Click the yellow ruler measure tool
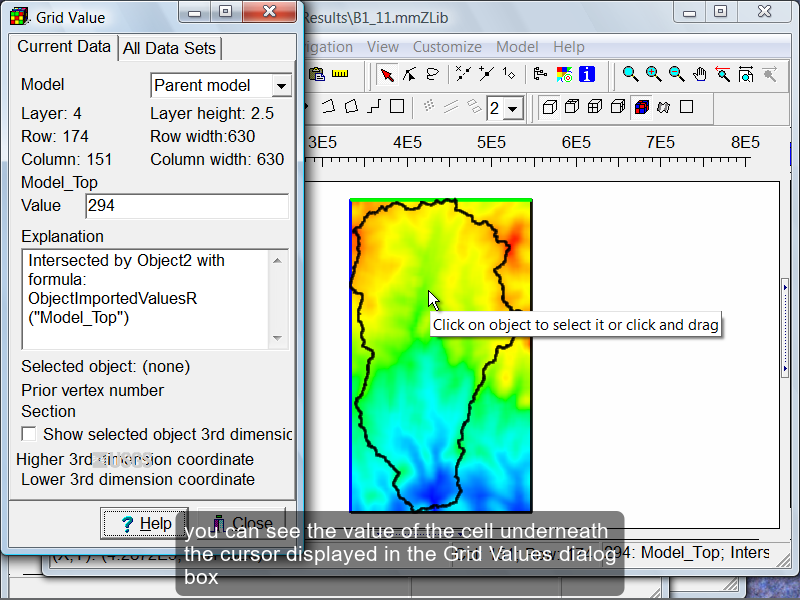 340,74
